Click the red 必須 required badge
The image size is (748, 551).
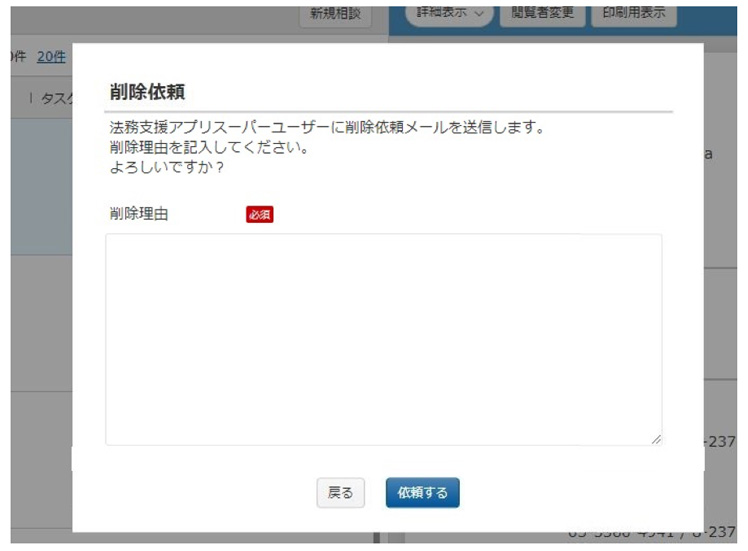point(259,214)
